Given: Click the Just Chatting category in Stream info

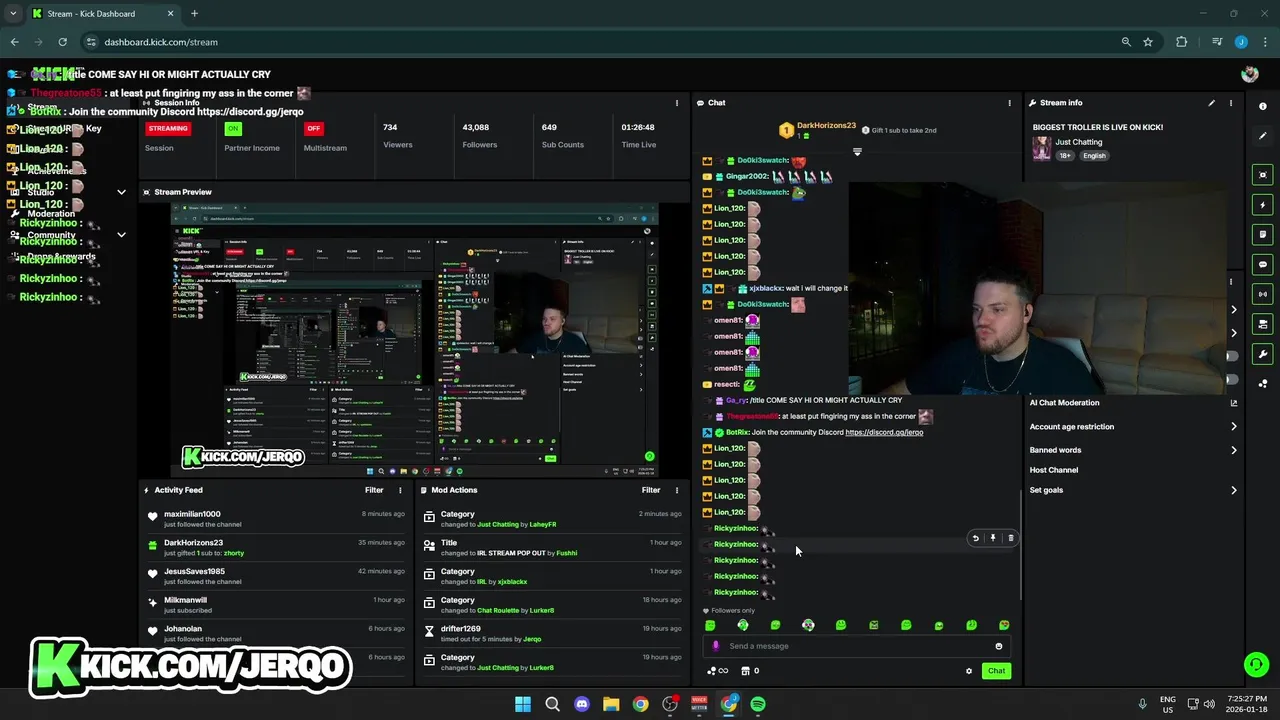Looking at the screenshot, I should coord(1079,142).
